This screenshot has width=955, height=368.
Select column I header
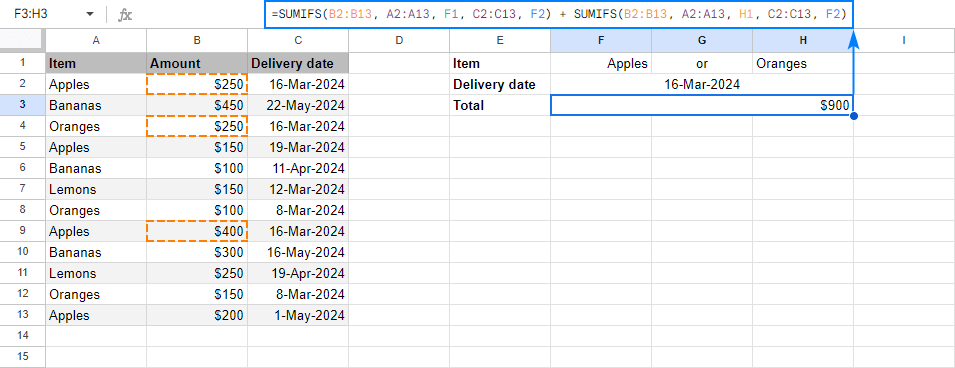pos(904,40)
